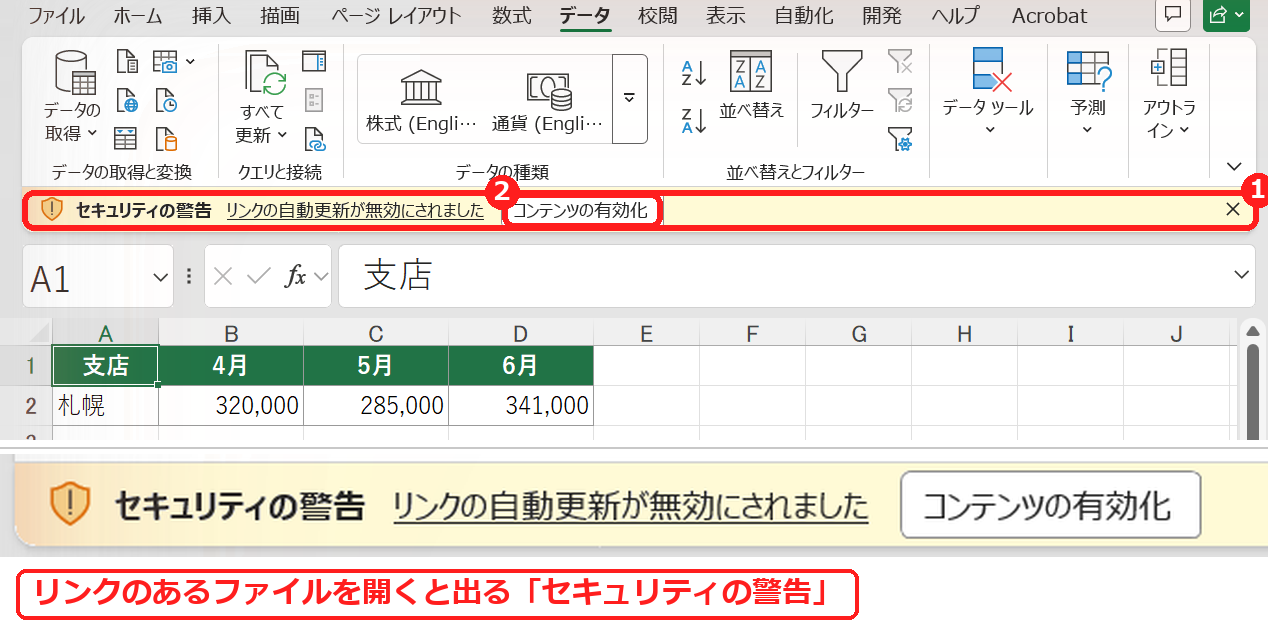This screenshot has height=627, width=1268.
Task: Select the 通貨 (Currencies) data type
Action: tap(548, 100)
